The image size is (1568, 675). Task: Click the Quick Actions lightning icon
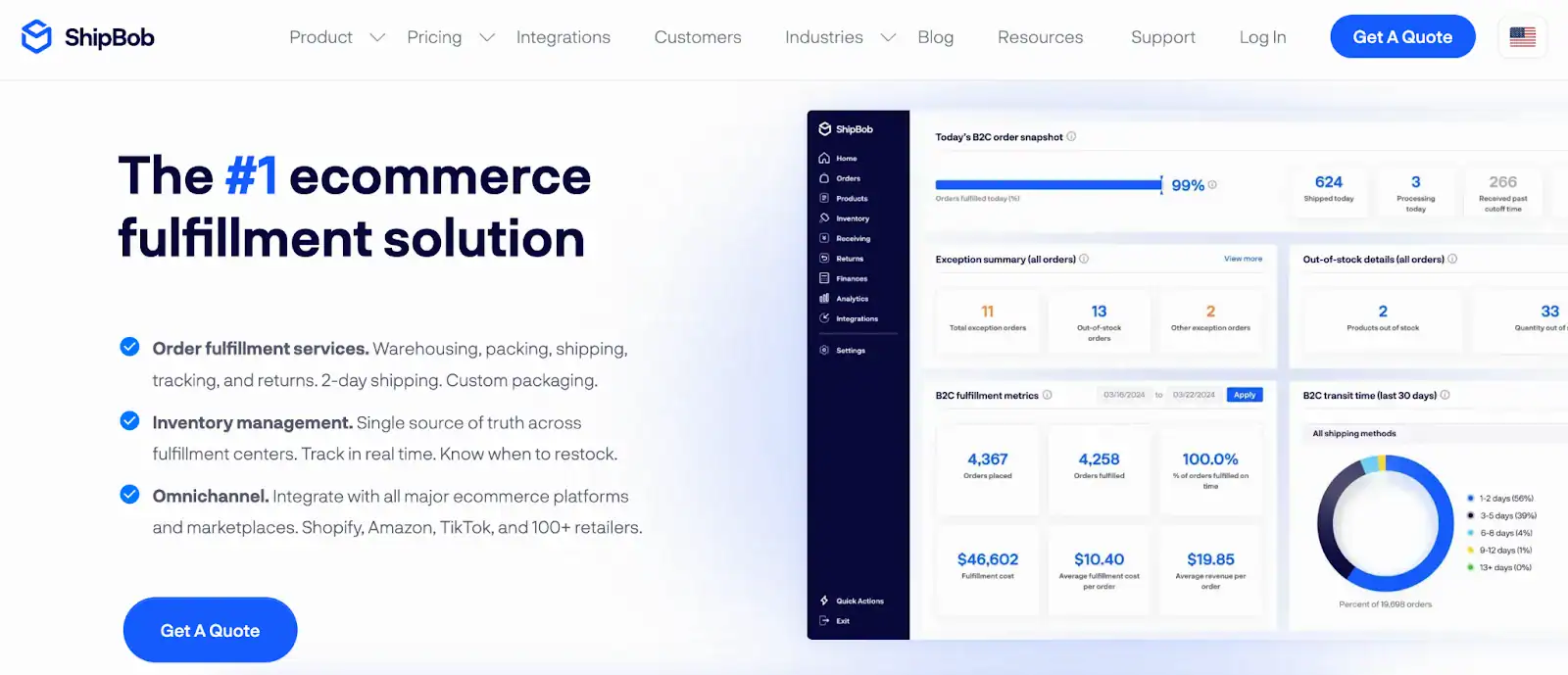pyautogui.click(x=824, y=601)
